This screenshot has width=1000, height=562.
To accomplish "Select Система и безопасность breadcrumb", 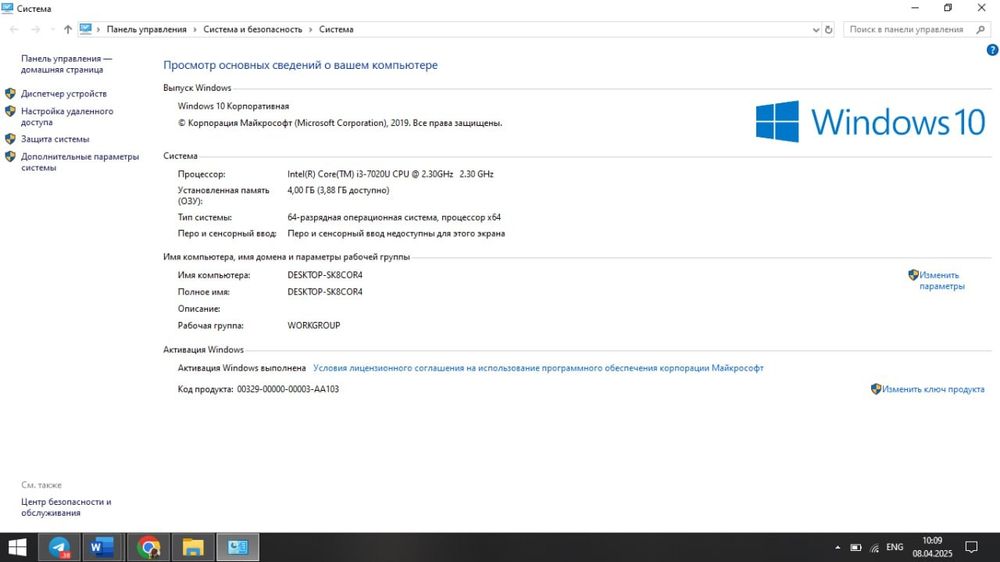I will tap(253, 29).
